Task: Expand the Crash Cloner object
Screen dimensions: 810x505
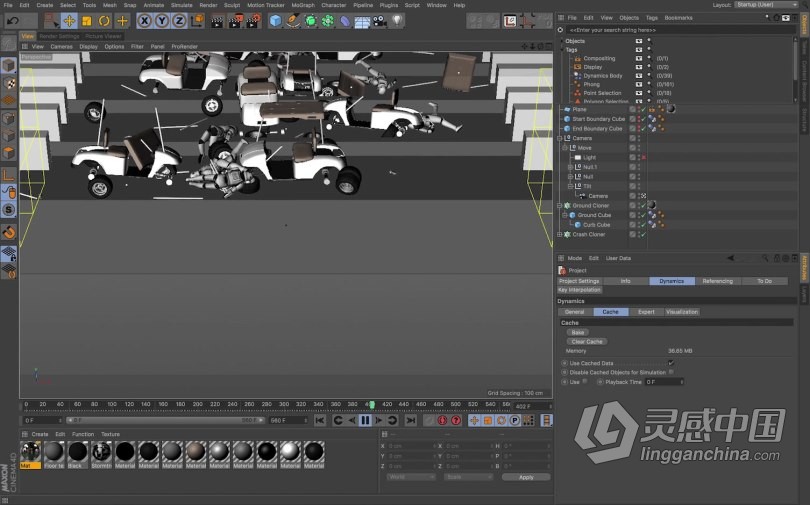Action: coord(559,234)
